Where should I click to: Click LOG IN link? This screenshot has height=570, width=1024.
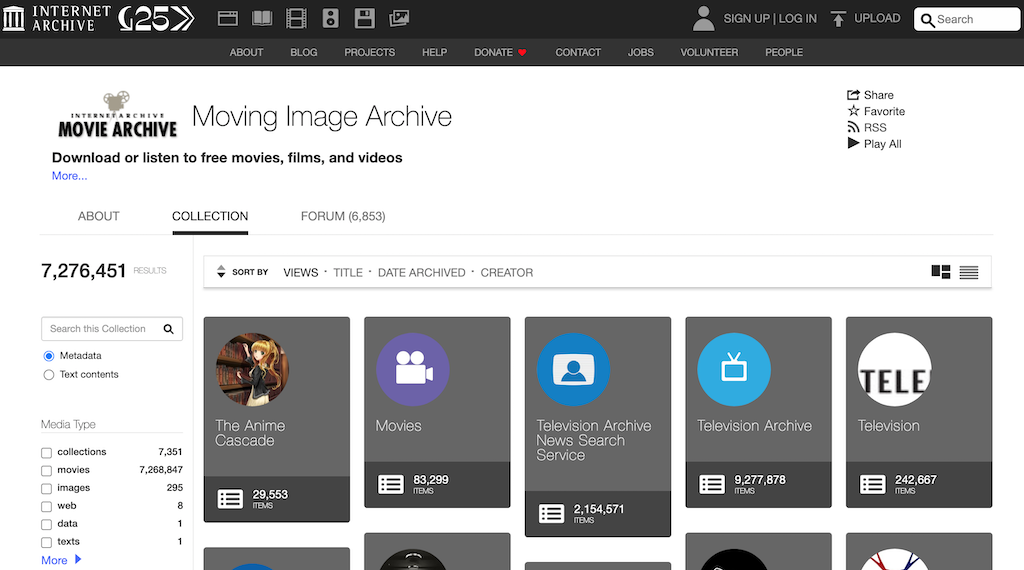[x=797, y=19]
